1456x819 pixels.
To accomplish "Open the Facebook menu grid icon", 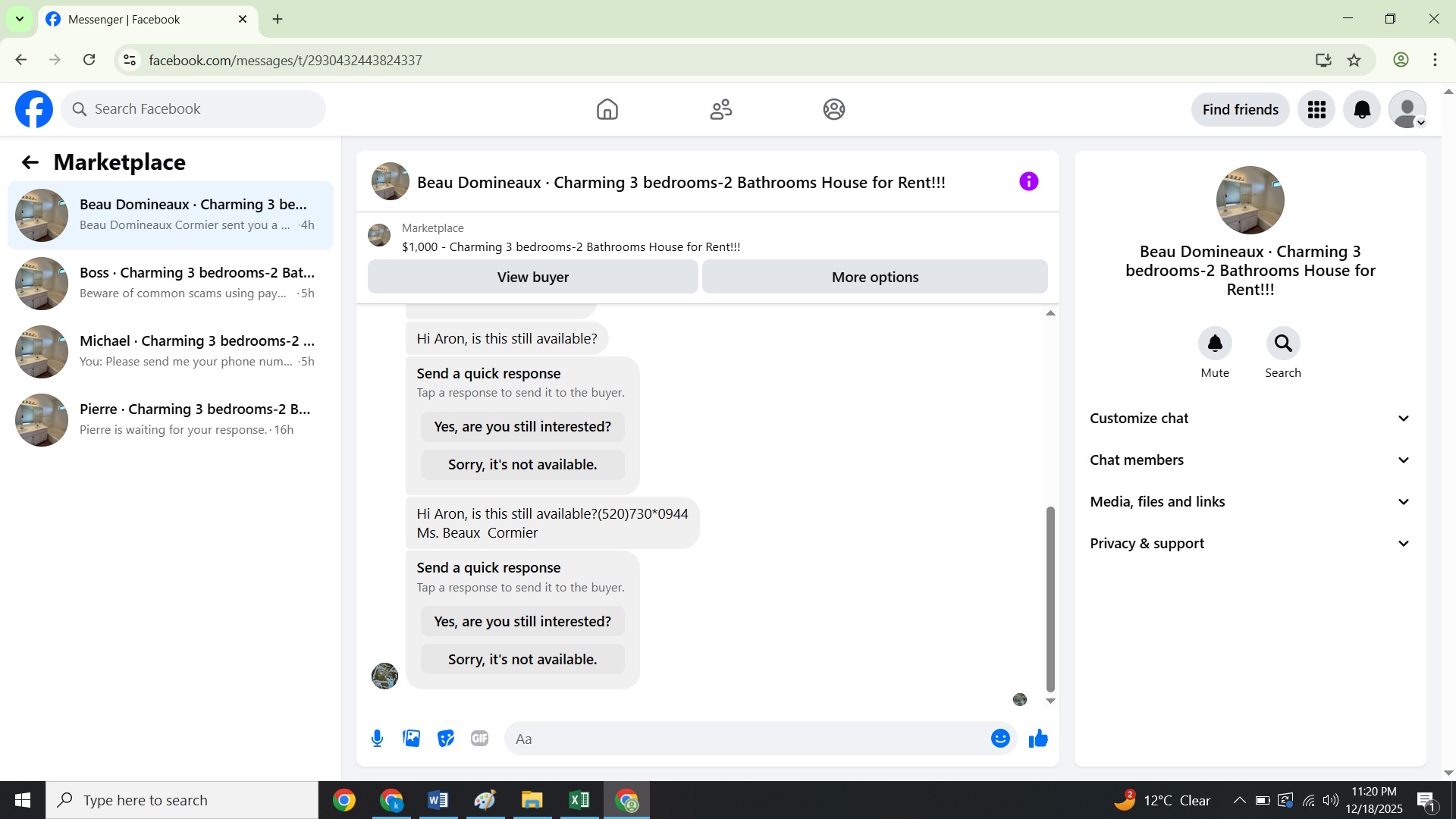I will pos(1316,110).
